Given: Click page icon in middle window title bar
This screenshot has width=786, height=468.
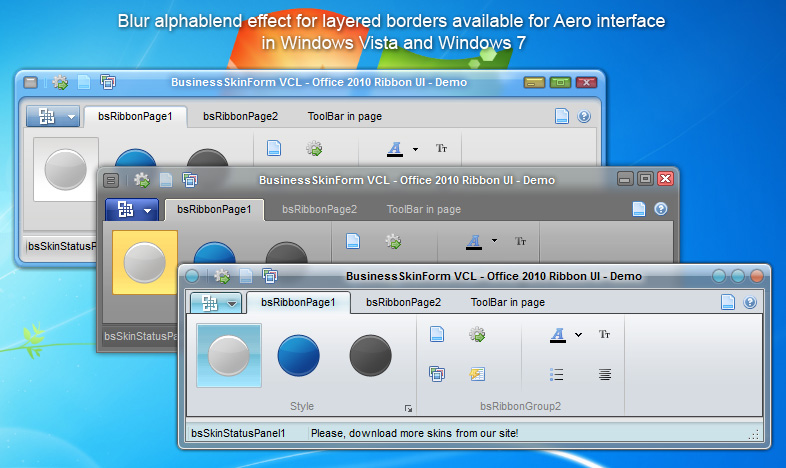Looking at the screenshot, I should [166, 179].
